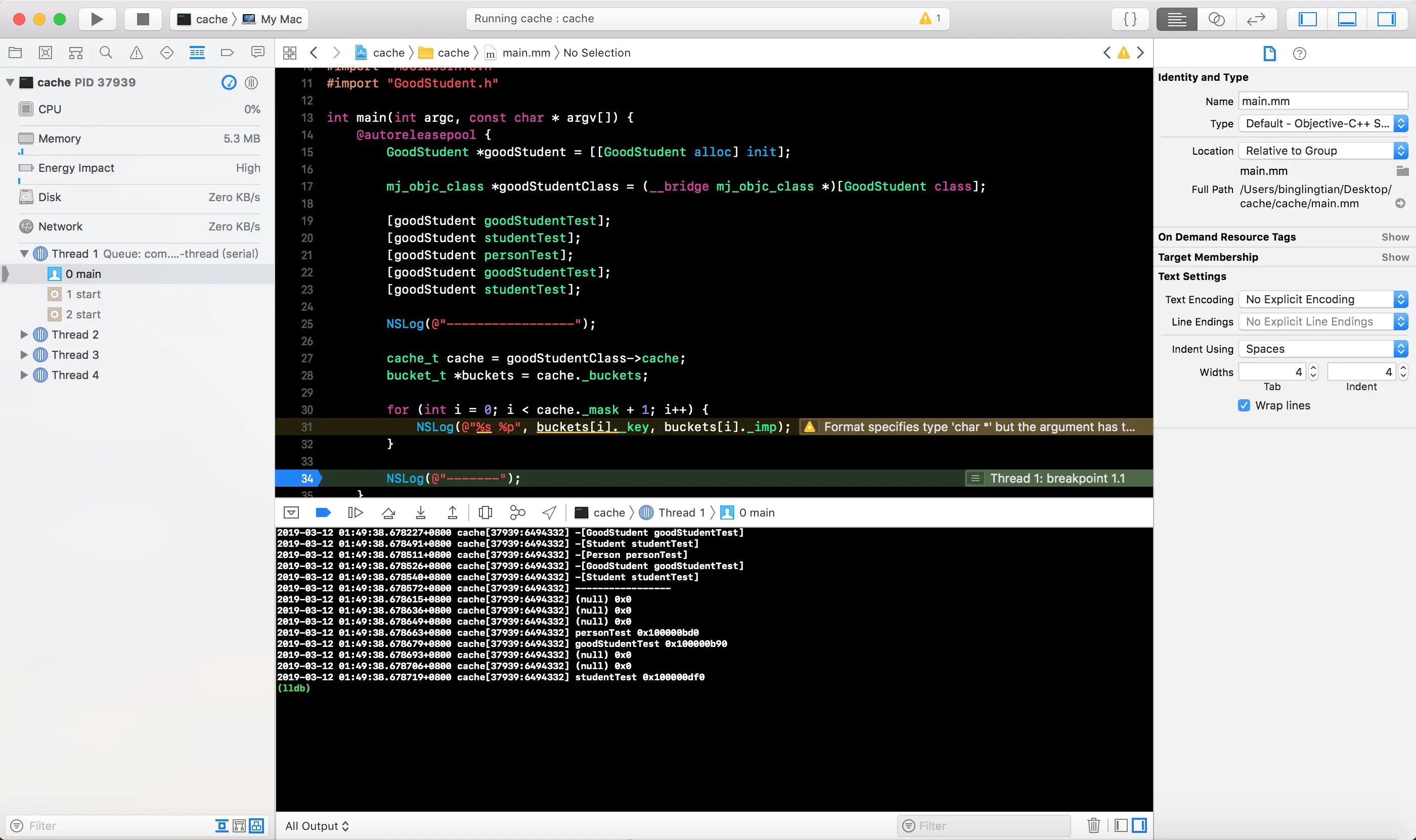
Task: Click the Step Over debug icon
Action: pyautogui.click(x=388, y=513)
